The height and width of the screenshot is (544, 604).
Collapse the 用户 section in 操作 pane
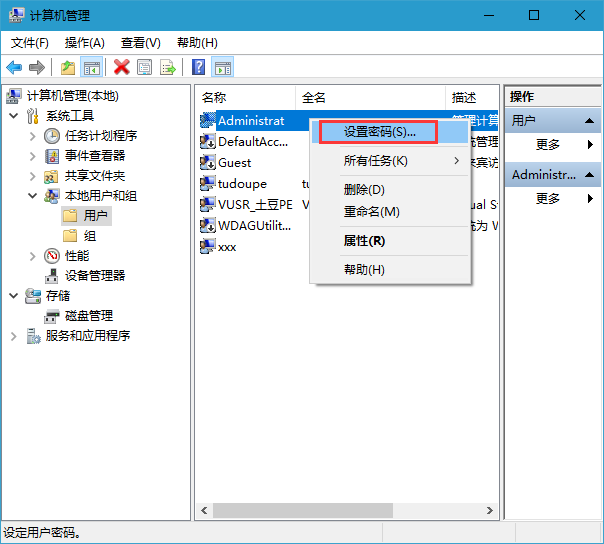pyautogui.click(x=589, y=121)
